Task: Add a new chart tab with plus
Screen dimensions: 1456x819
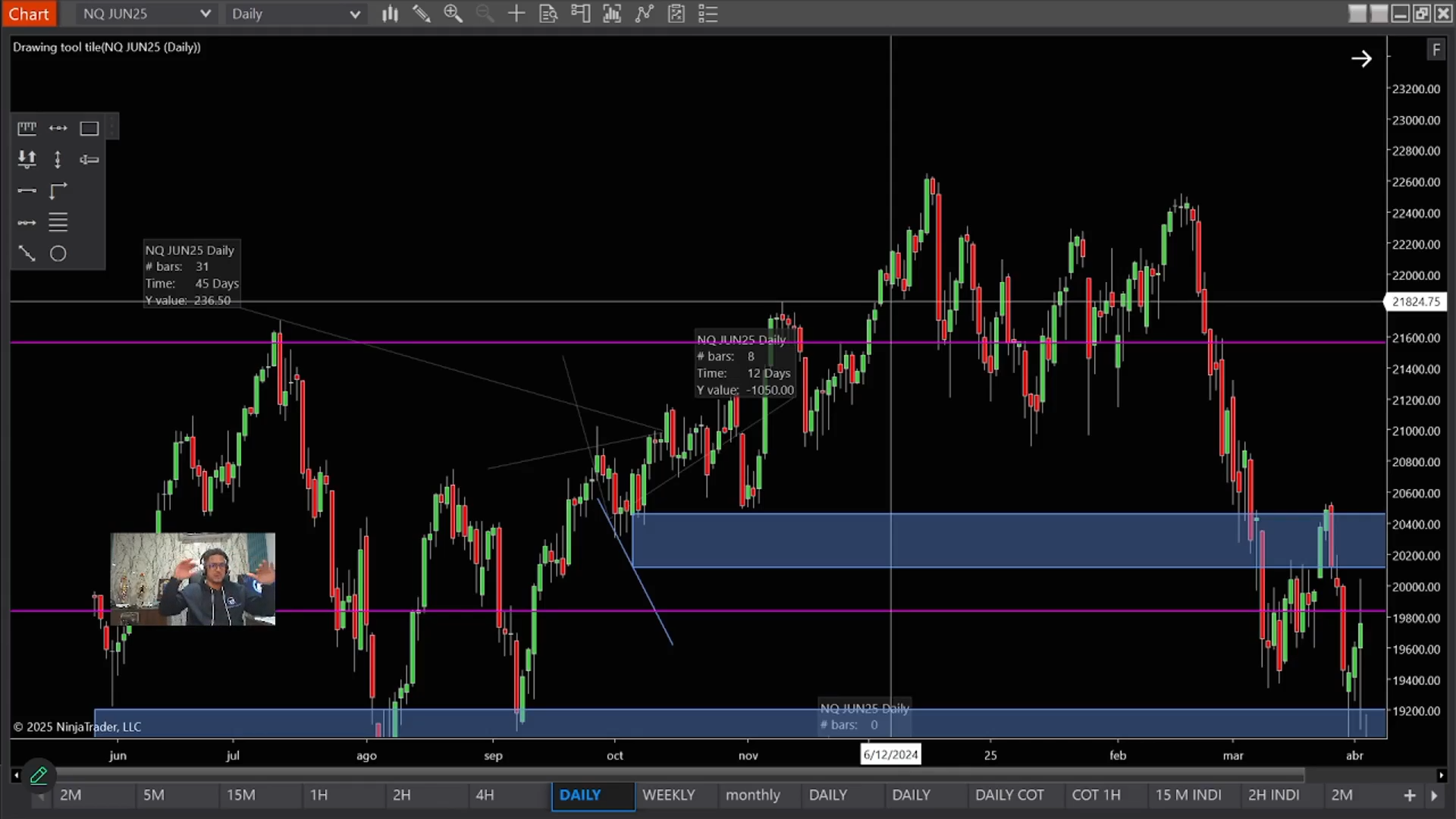Action: [x=1410, y=795]
